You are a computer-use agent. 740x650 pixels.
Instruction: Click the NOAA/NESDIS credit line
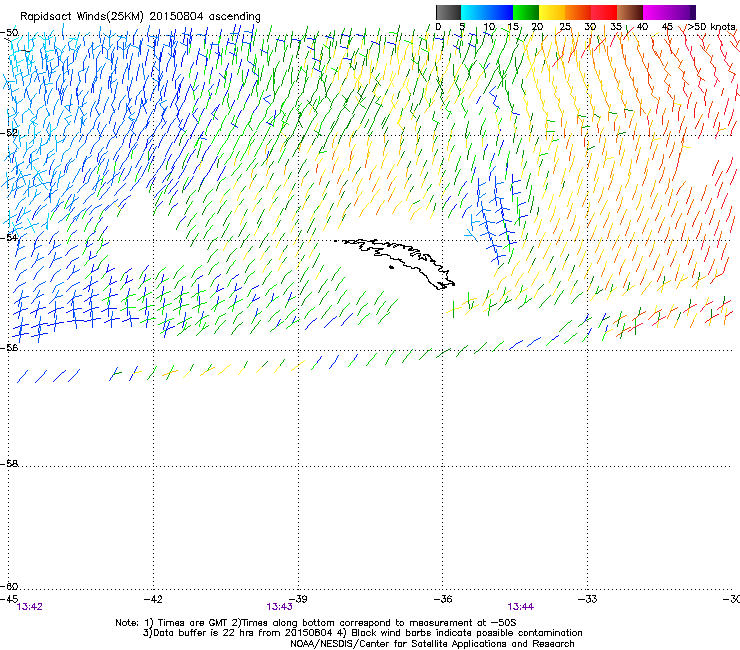point(432,644)
